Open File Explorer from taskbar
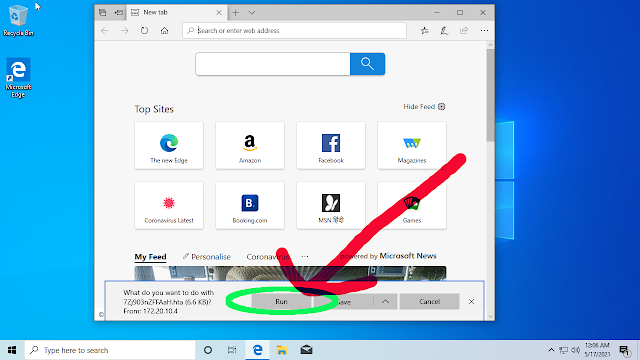The width and height of the screenshot is (640, 360). pos(282,350)
